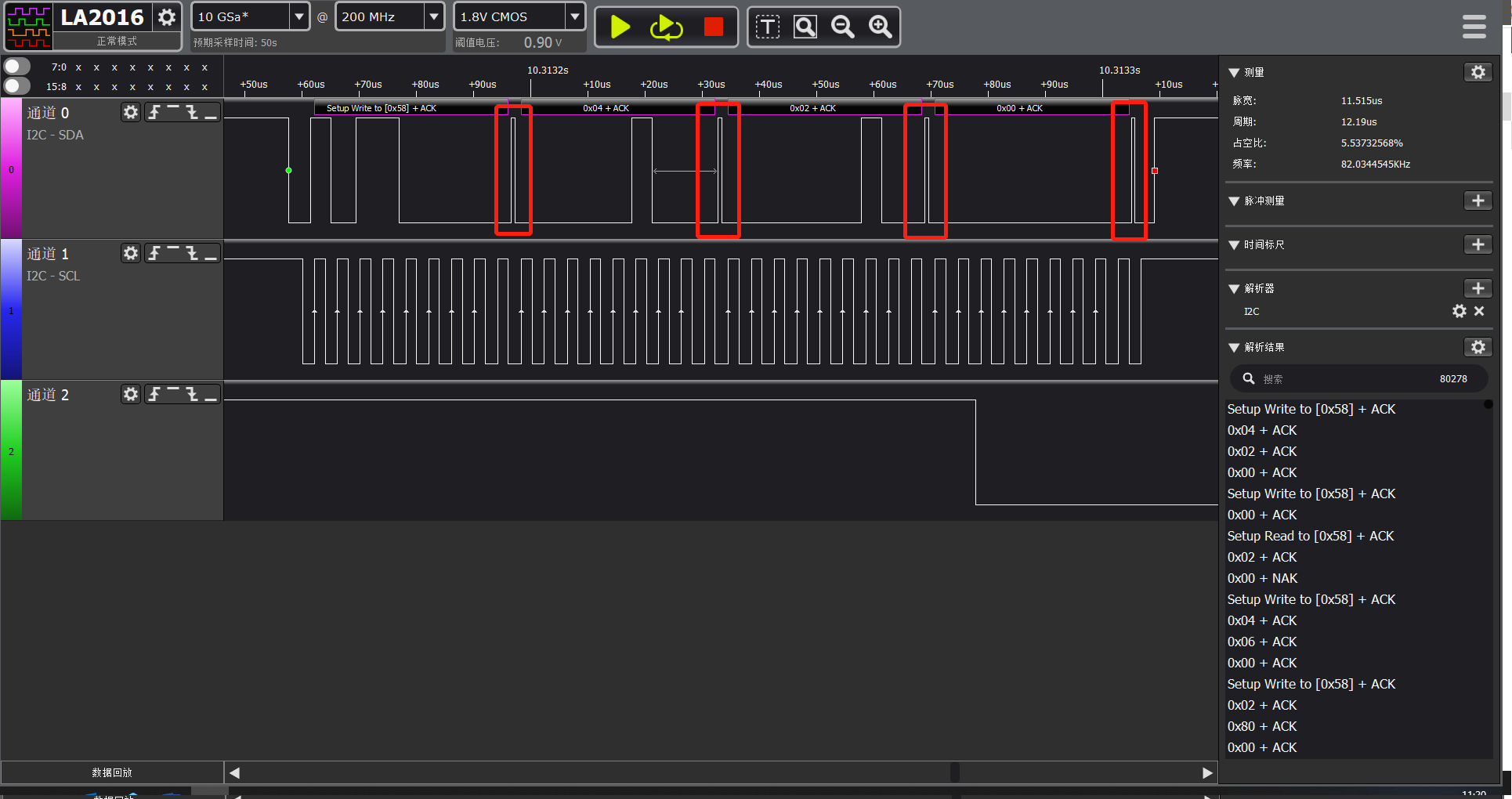1512x799 pixels.
Task: Open measurement panel settings gear
Action: click(x=1478, y=72)
